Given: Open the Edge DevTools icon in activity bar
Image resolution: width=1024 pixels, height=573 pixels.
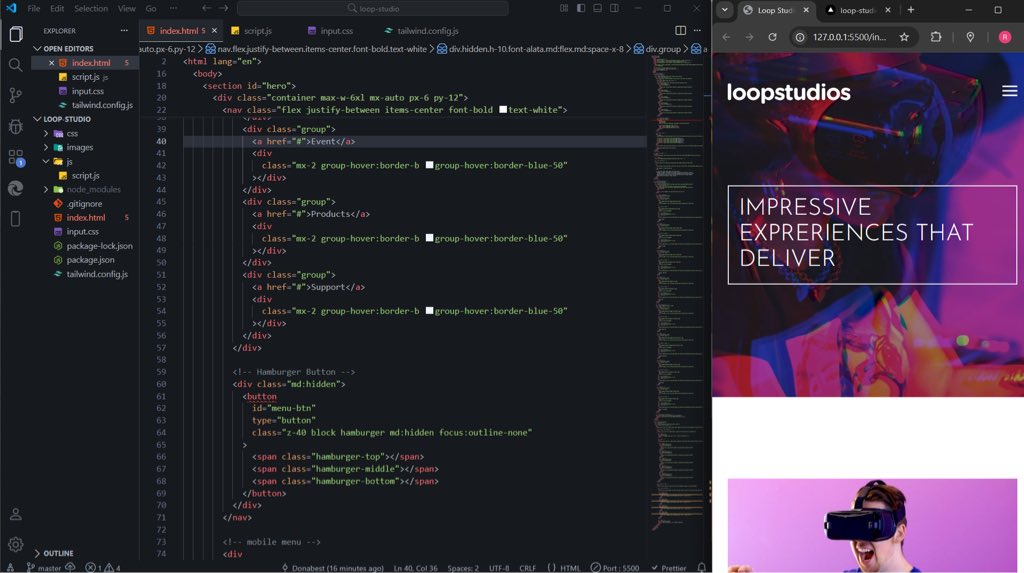Looking at the screenshot, I should pyautogui.click(x=16, y=188).
